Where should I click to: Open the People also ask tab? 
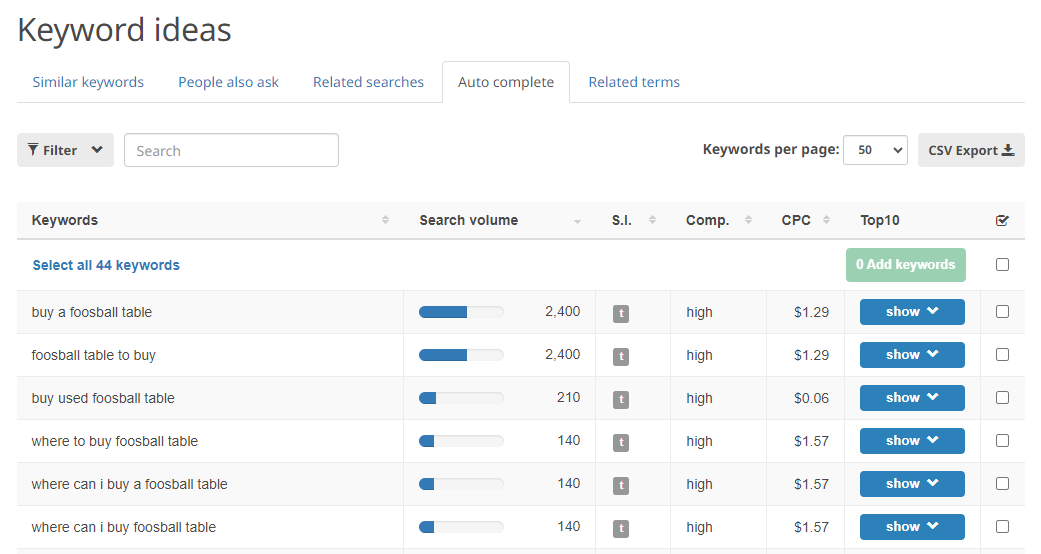(x=228, y=82)
